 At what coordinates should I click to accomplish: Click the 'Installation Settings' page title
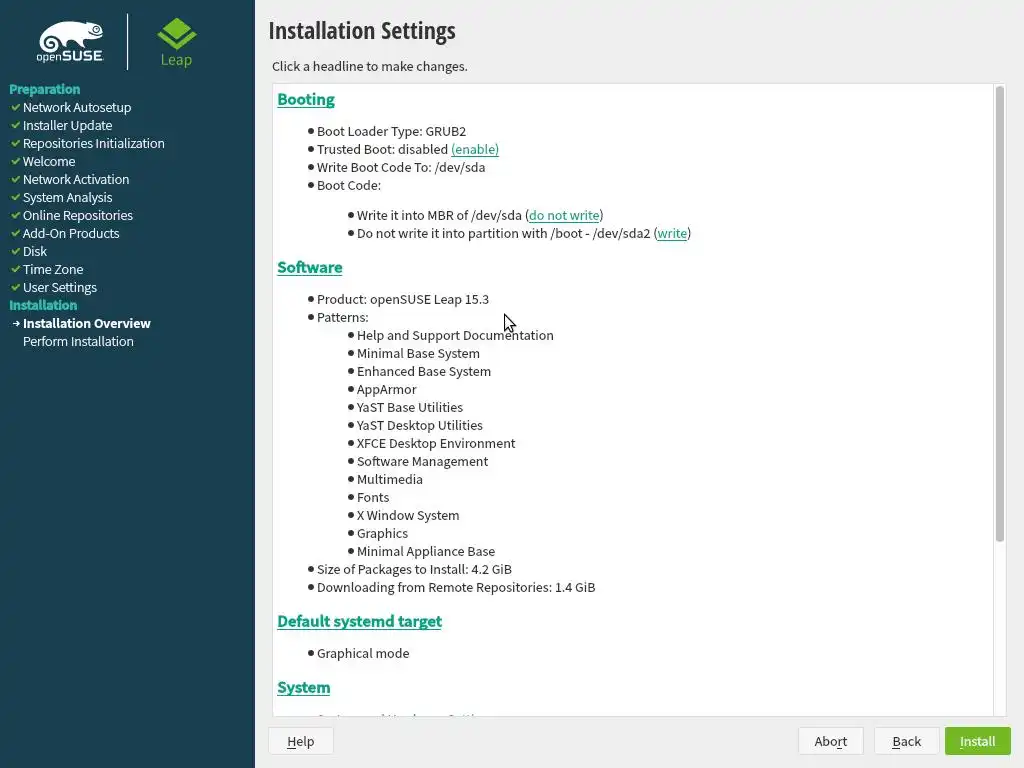[x=362, y=31]
